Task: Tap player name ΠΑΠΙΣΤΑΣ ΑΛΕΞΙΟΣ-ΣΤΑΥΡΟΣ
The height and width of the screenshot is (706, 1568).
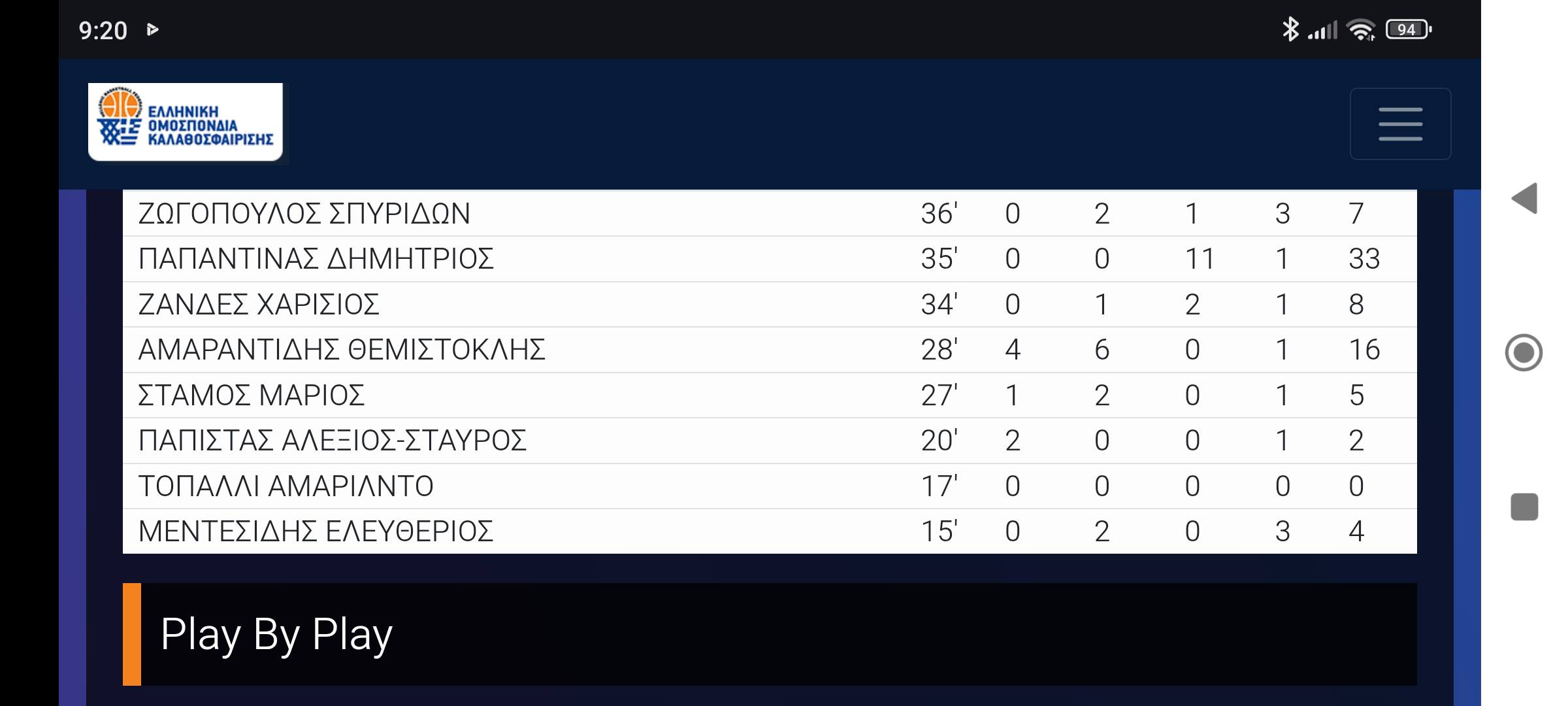Action: tap(332, 441)
